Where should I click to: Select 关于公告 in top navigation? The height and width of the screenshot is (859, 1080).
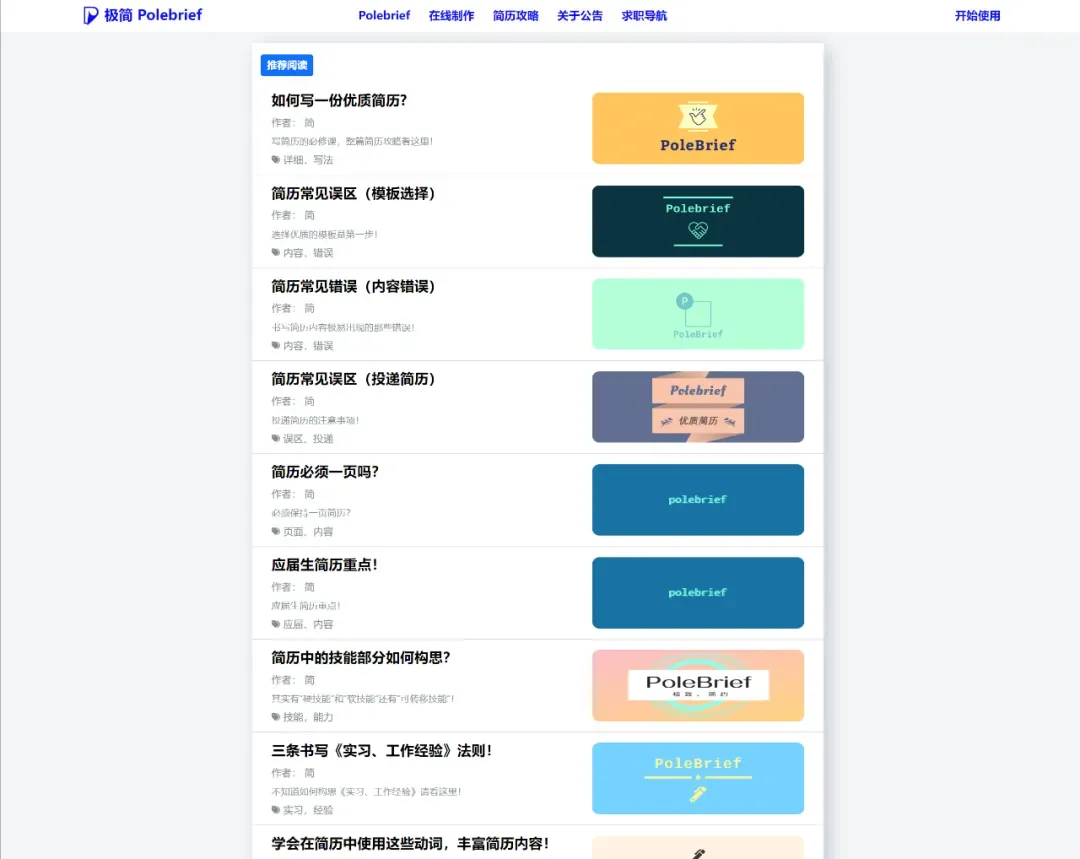click(579, 15)
